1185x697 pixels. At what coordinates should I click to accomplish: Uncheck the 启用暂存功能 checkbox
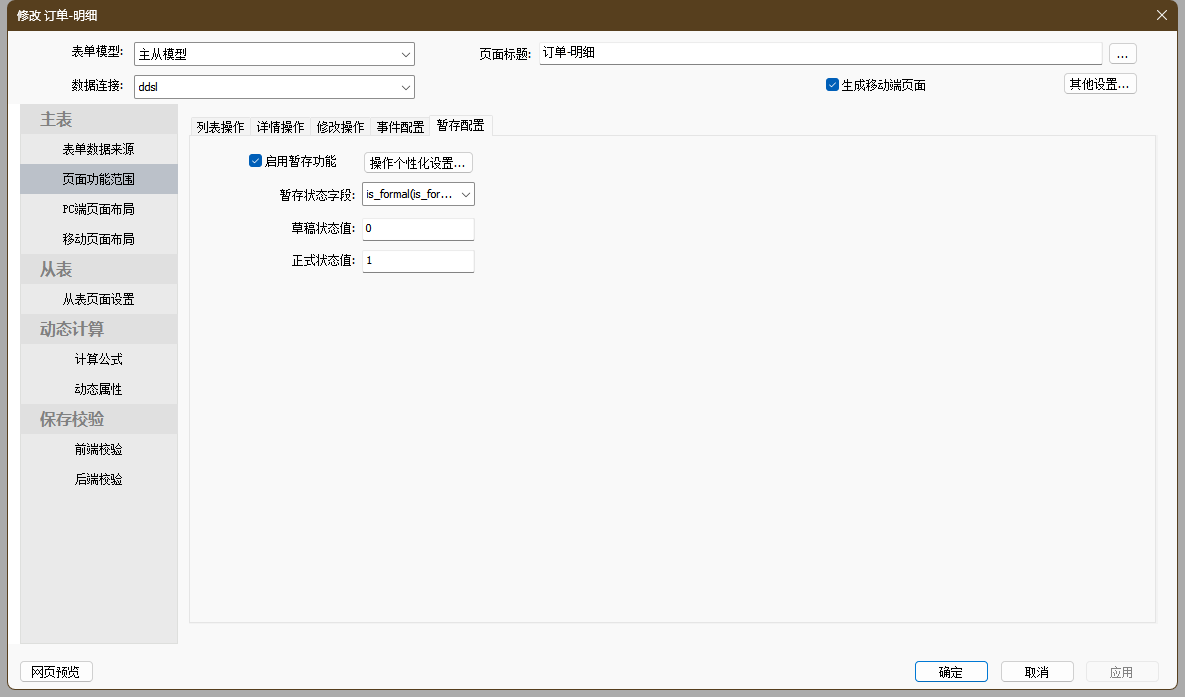point(255,161)
